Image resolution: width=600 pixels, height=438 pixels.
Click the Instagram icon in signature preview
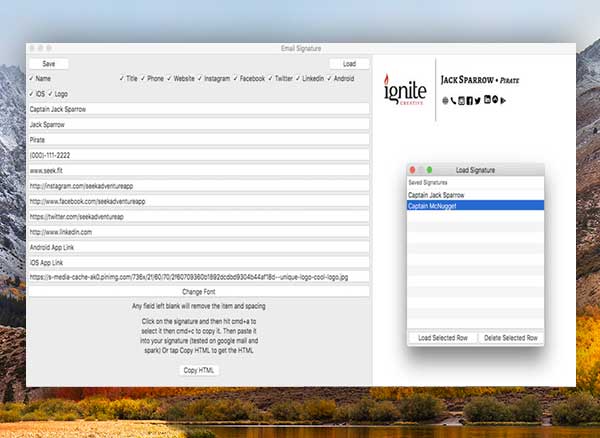461,101
